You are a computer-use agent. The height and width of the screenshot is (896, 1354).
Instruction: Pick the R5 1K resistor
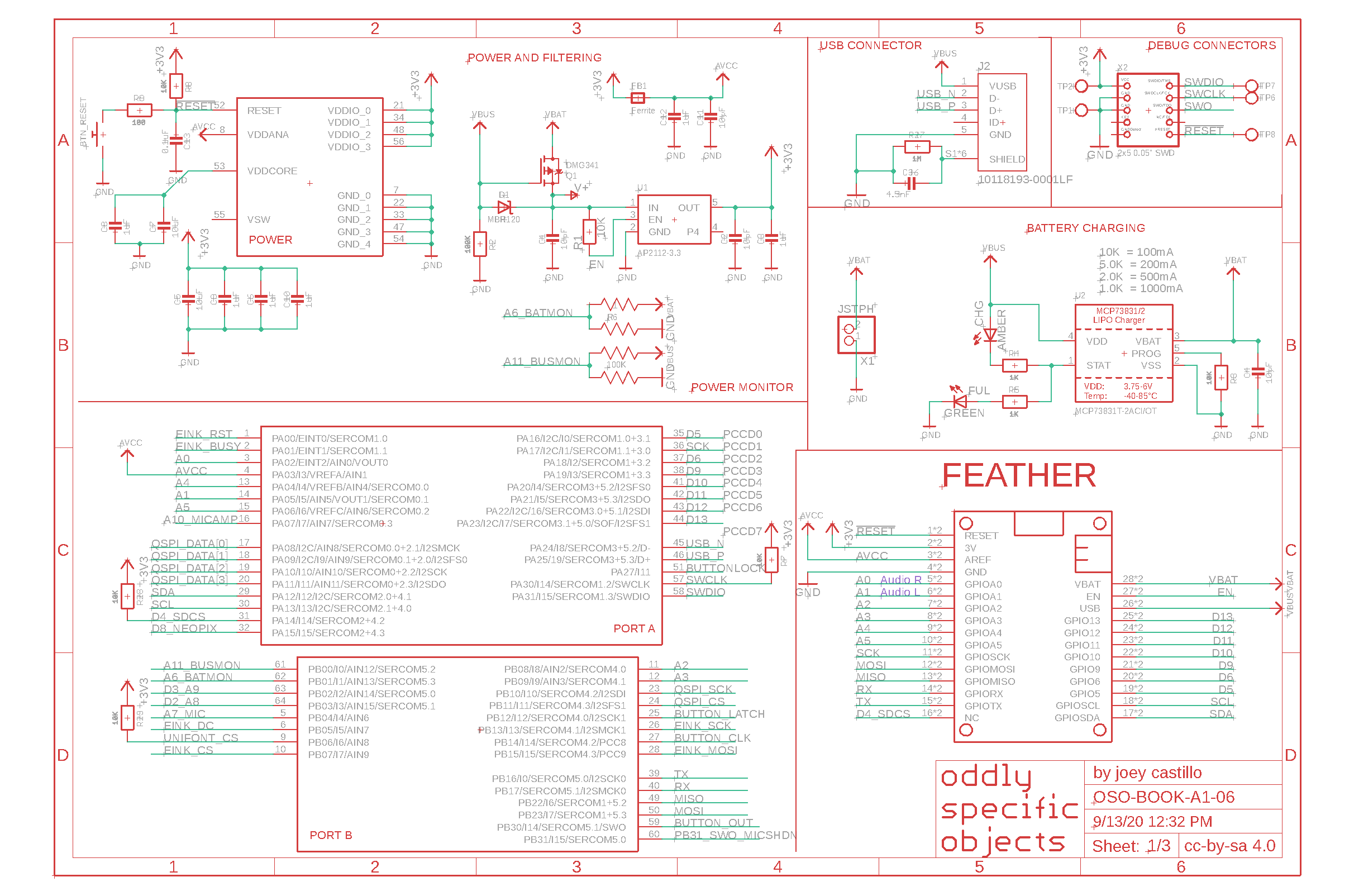click(x=1014, y=402)
